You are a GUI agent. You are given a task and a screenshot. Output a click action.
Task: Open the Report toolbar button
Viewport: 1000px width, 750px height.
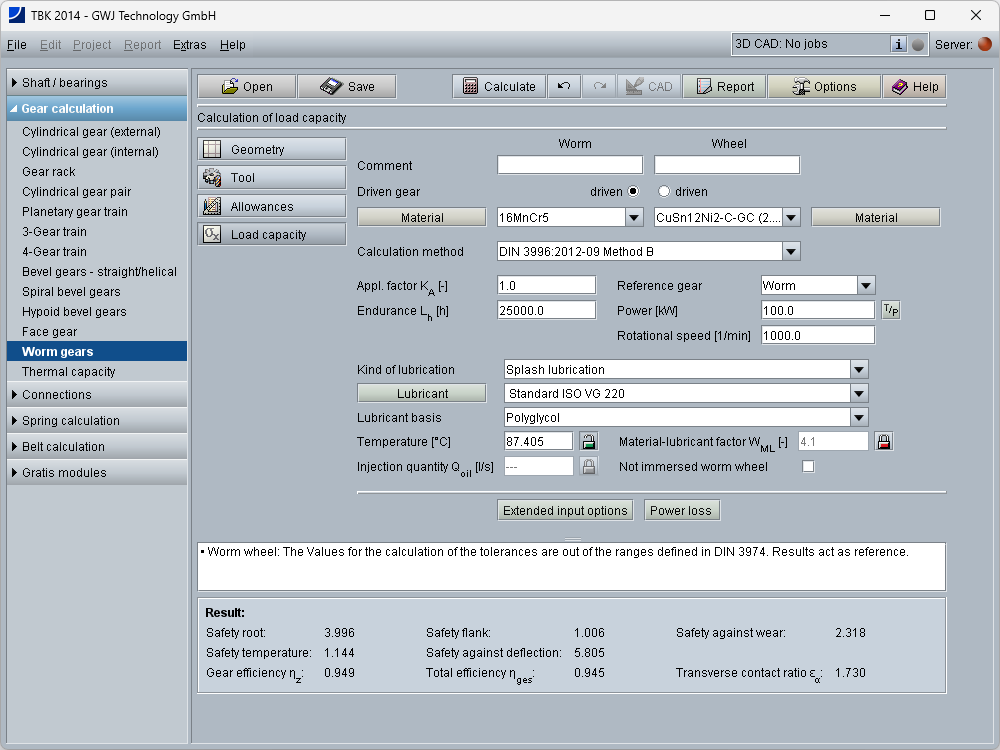click(724, 87)
